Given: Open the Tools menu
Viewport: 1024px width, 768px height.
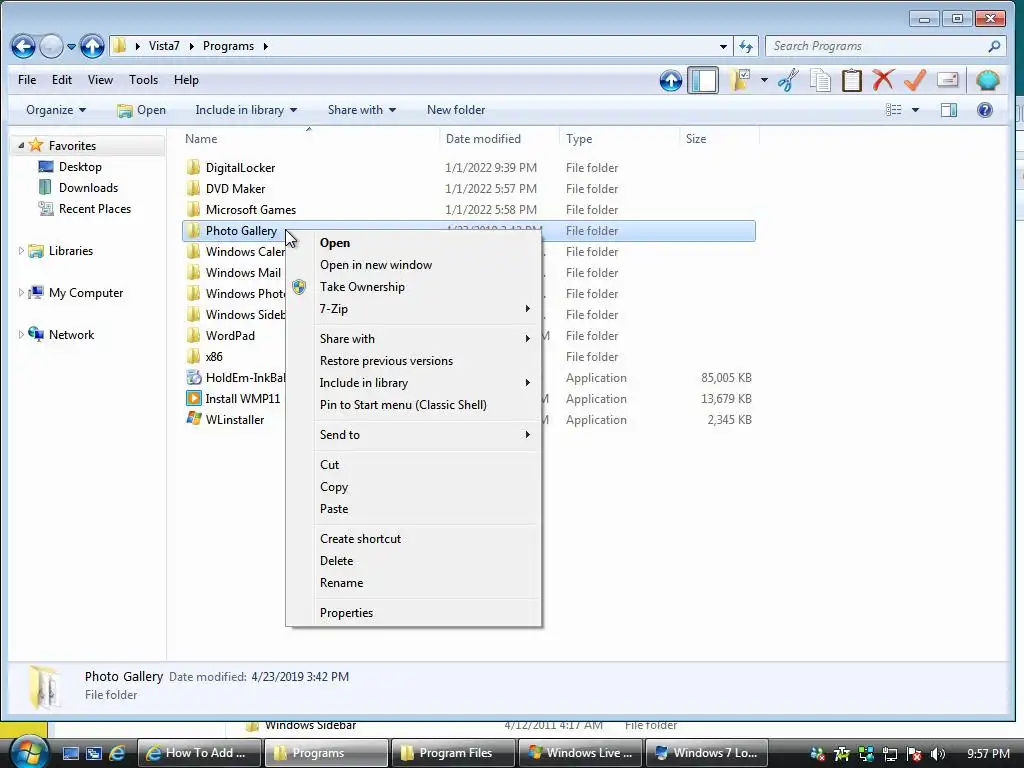Looking at the screenshot, I should (143, 80).
